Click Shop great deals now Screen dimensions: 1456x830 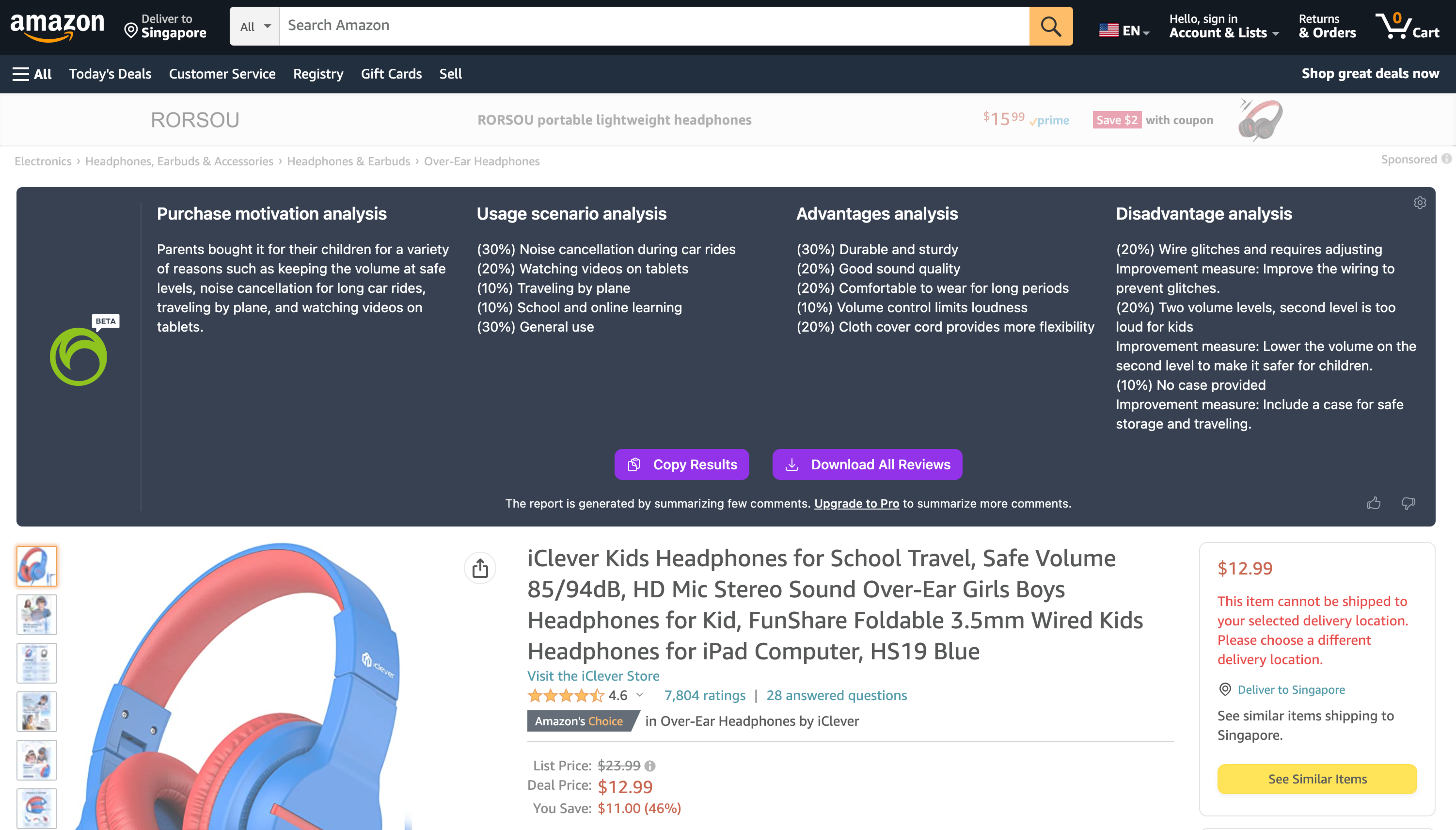pyautogui.click(x=1371, y=74)
